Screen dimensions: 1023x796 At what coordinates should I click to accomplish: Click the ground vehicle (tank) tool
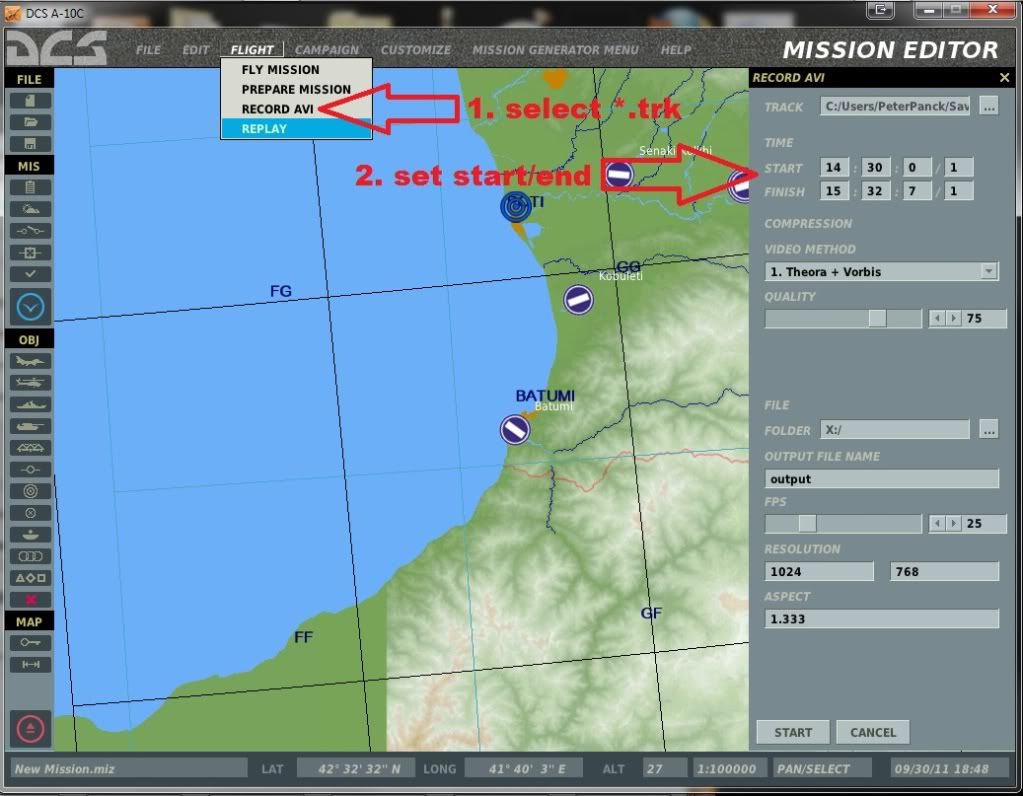(x=30, y=426)
